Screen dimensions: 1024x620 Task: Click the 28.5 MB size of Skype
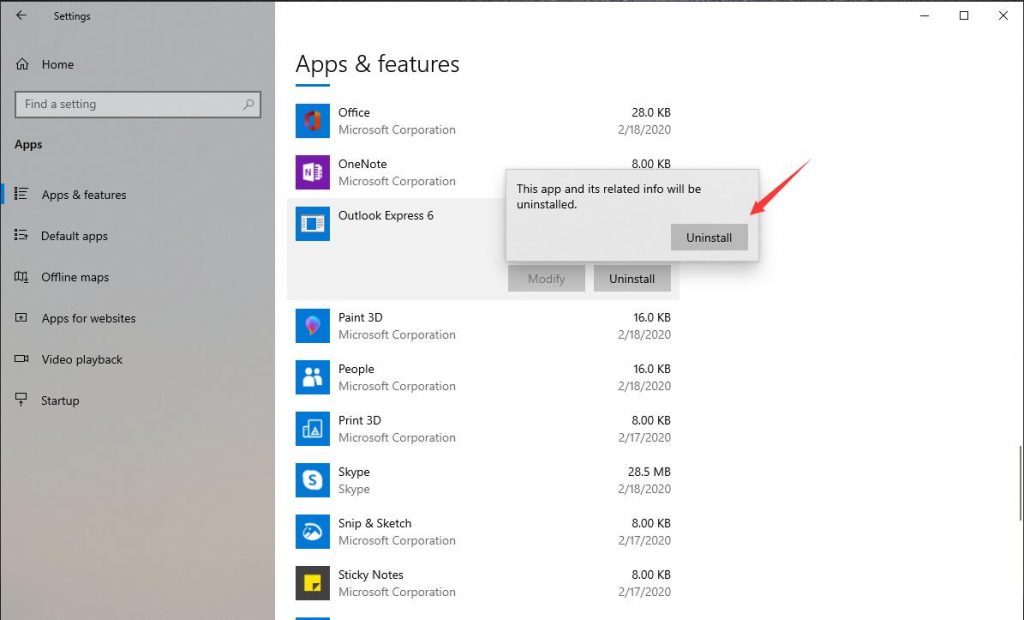click(649, 472)
